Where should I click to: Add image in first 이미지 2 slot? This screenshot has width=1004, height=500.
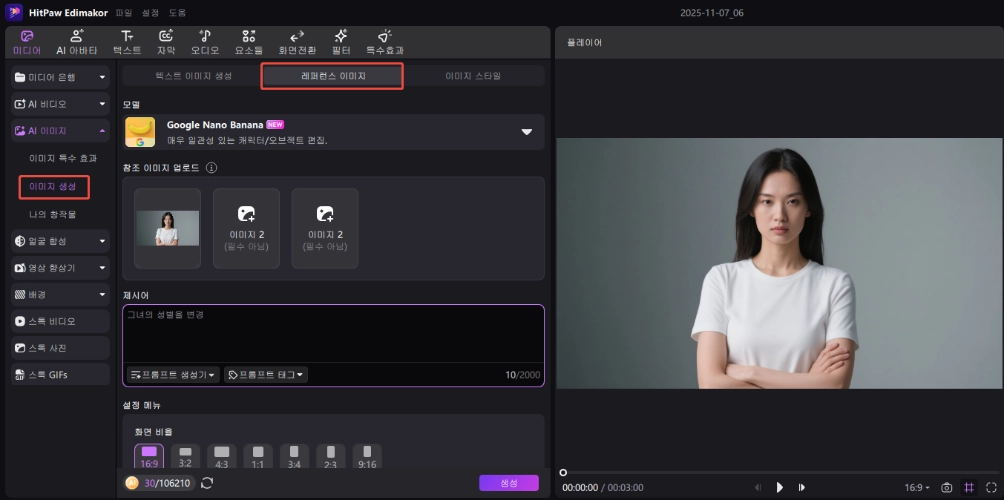pos(247,229)
